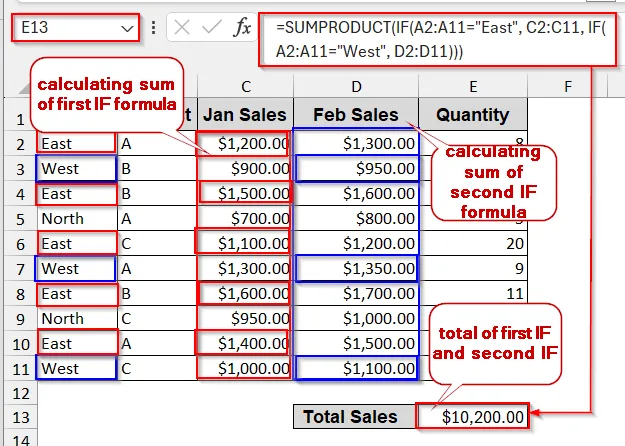This screenshot has height=446, width=625.
Task: Click the formula bar resize dots handle
Action: pos(153,28)
